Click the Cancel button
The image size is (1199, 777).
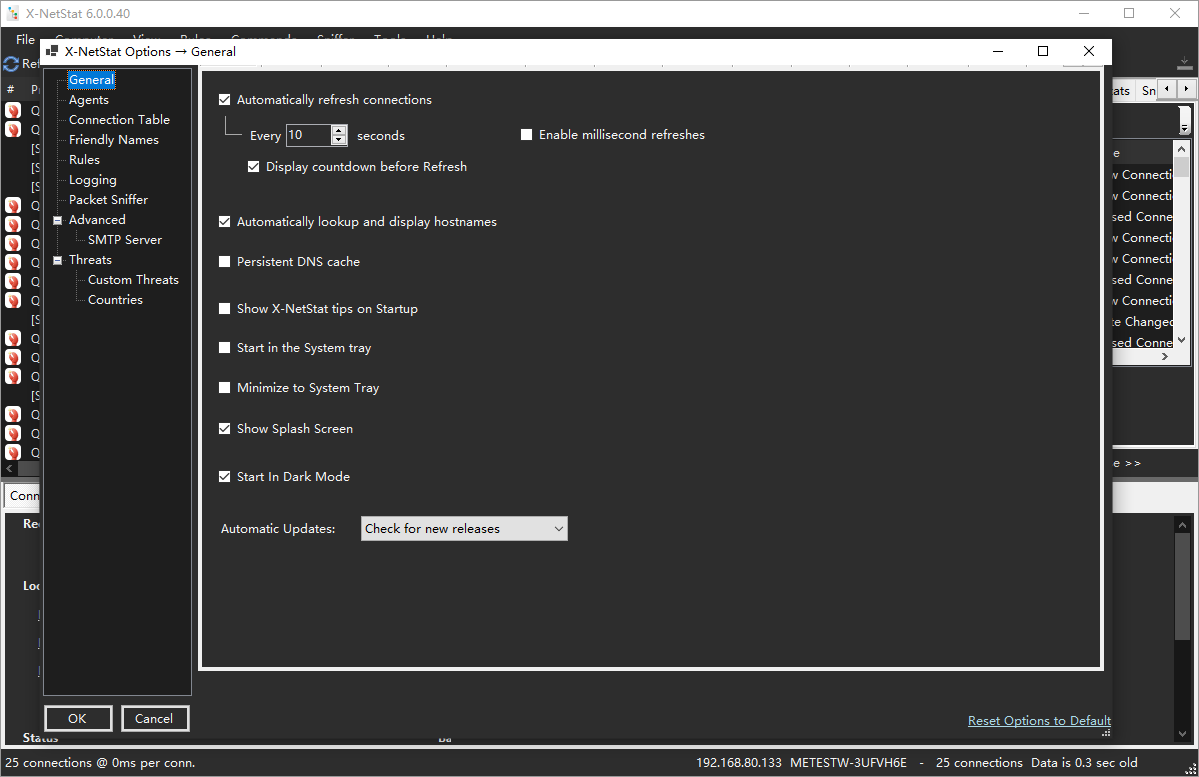(x=154, y=718)
